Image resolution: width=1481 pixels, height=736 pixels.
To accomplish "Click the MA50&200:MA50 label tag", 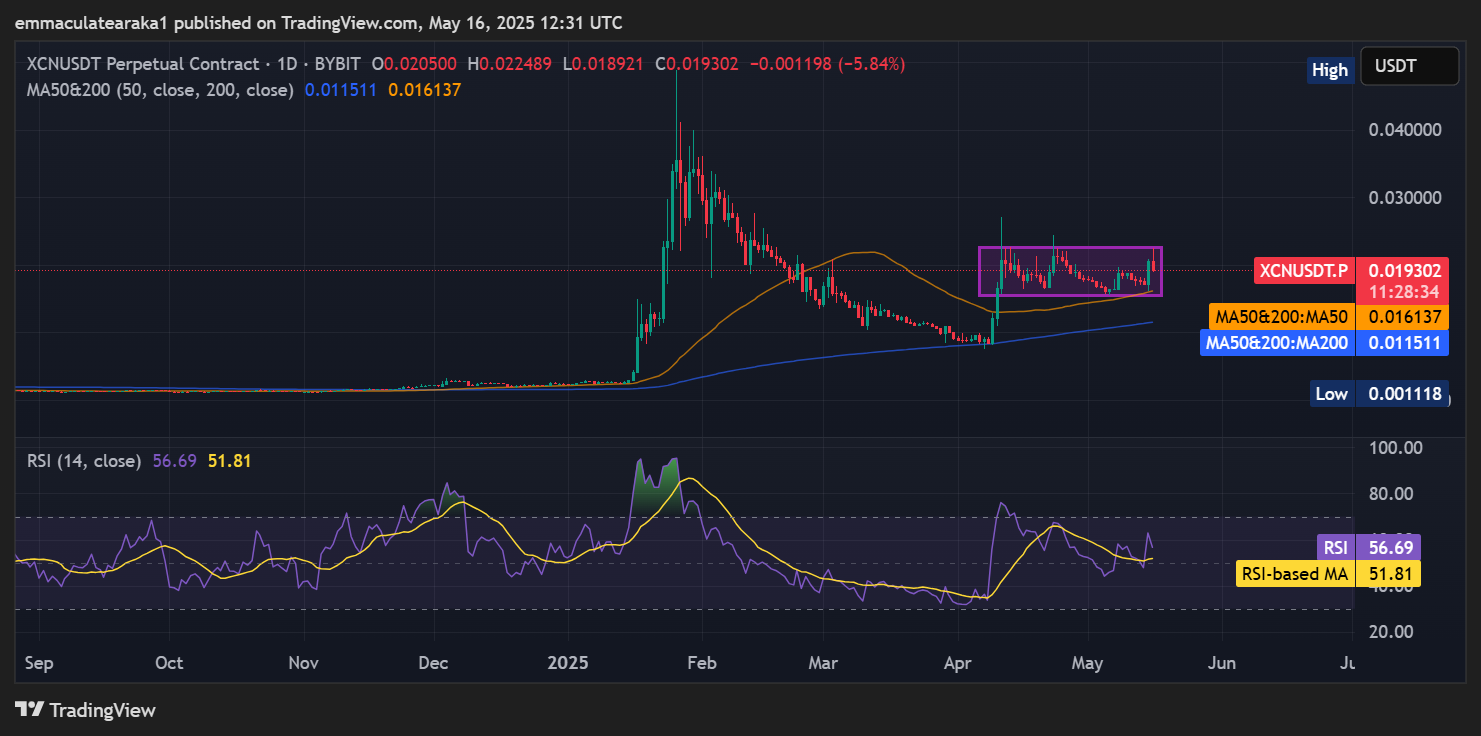I will (1281, 317).
